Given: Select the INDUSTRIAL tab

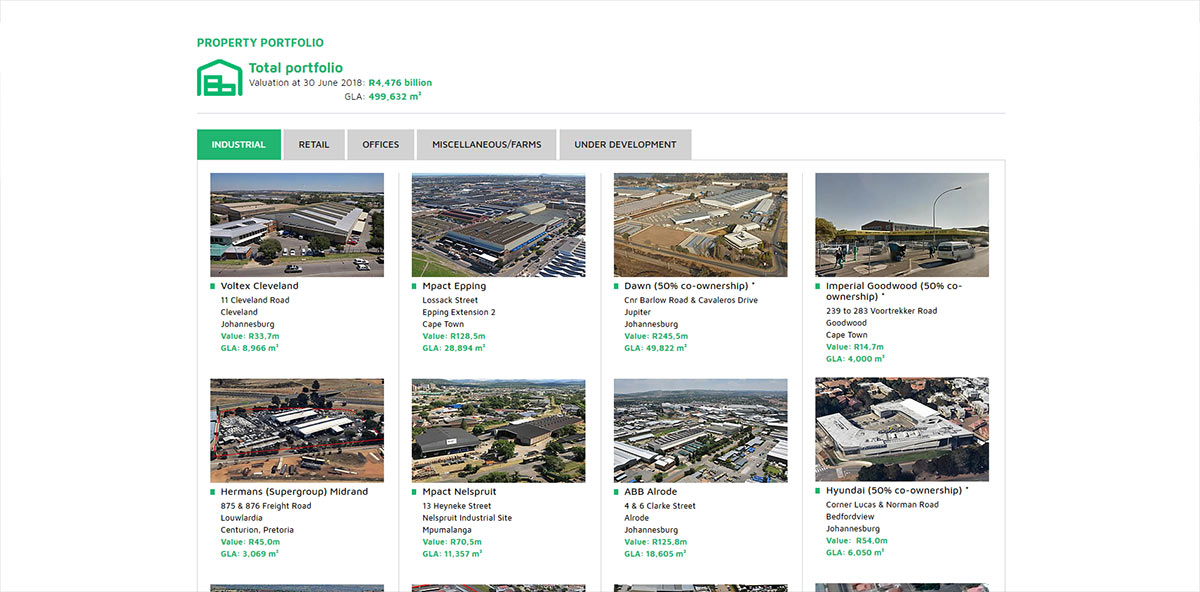Looking at the screenshot, I should tap(239, 144).
